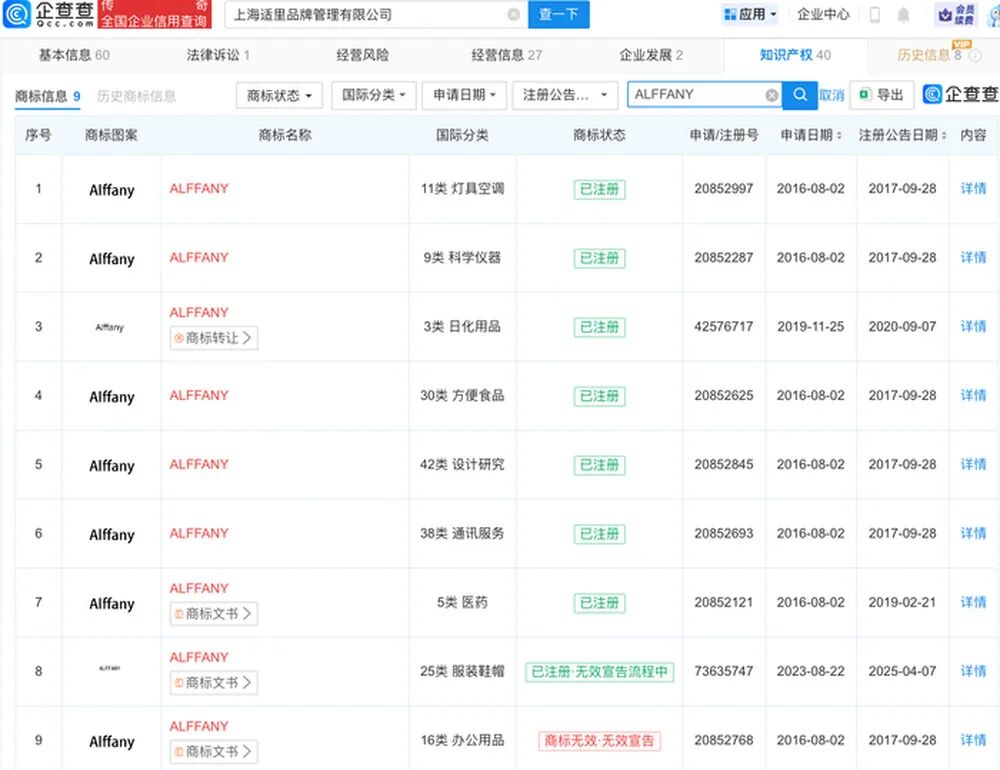Switch to 法律诉讼 tab
Screen dimensions: 1000x770
click(218, 55)
